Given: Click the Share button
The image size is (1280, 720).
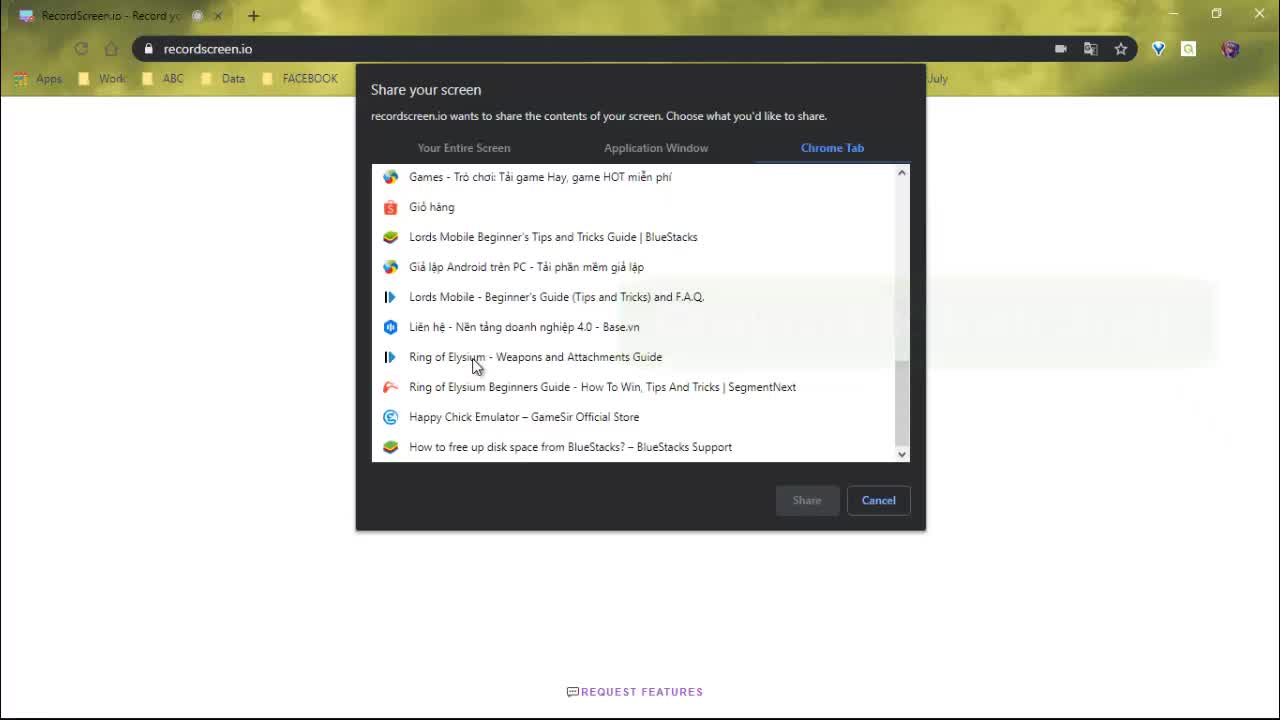Looking at the screenshot, I should pyautogui.click(x=807, y=501).
